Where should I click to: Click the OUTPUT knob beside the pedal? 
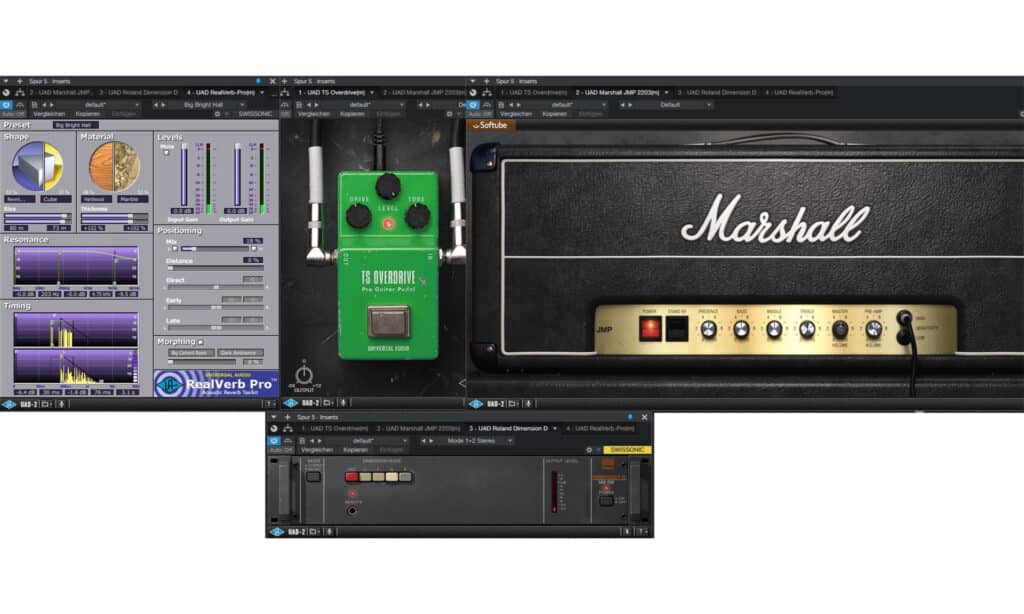coord(304,376)
